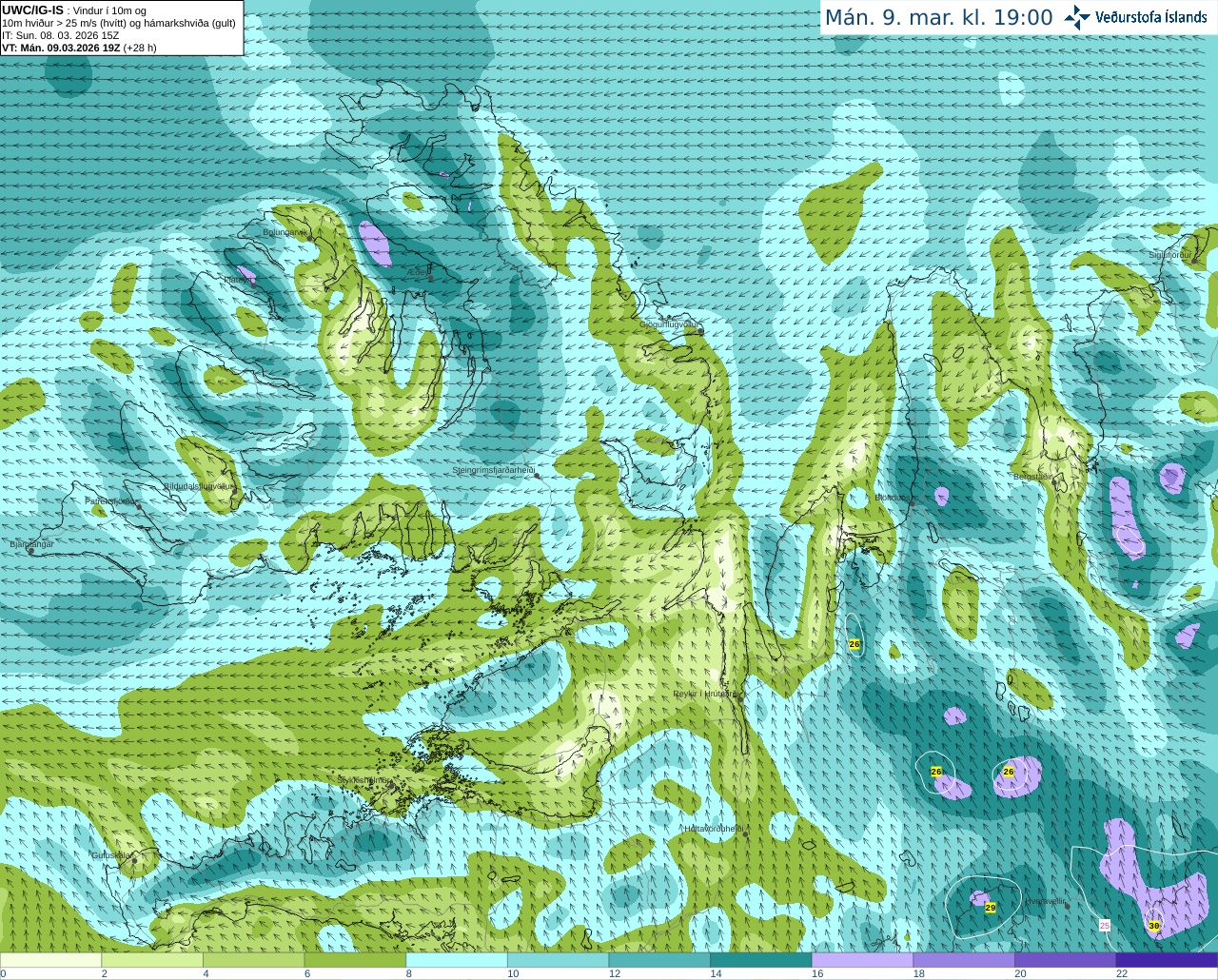Click the station dot at Bjargtangar
This screenshot has height=980, width=1218.
tap(30, 549)
